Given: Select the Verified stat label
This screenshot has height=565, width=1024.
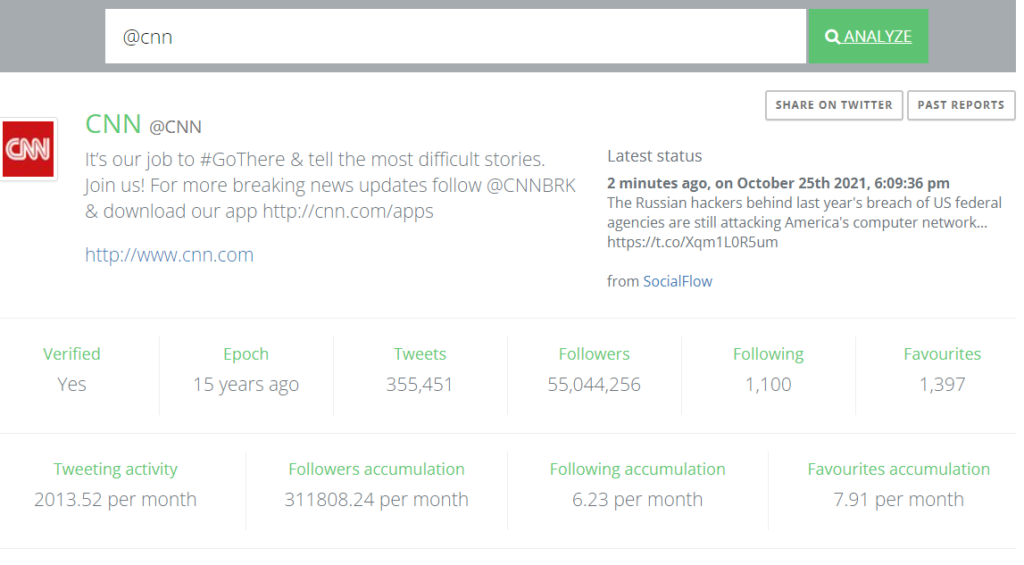Looking at the screenshot, I should pyautogui.click(x=72, y=354).
